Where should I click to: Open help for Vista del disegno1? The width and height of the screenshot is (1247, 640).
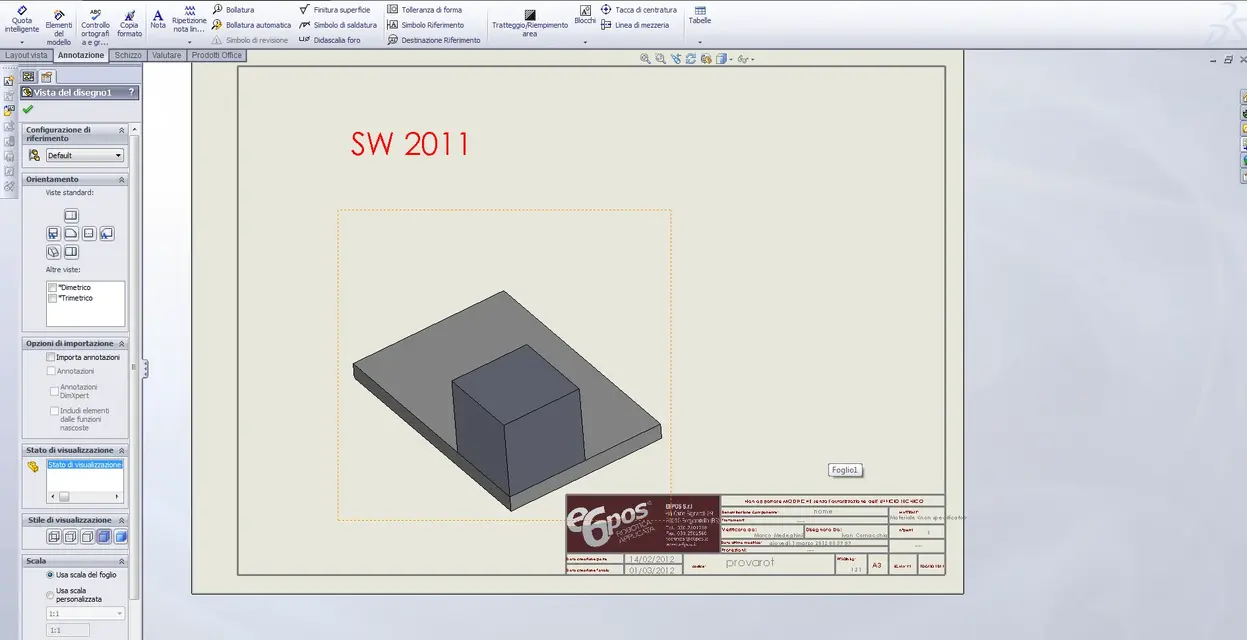(131, 92)
